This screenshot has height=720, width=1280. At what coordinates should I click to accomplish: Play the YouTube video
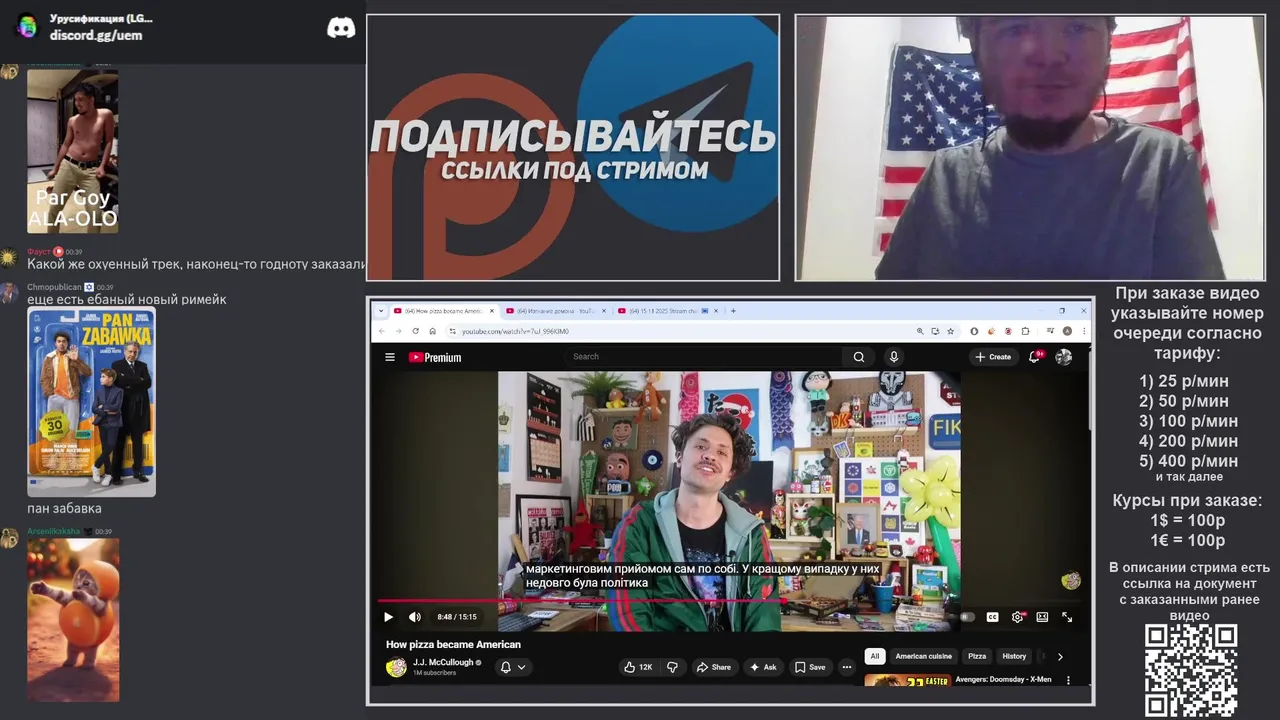click(x=388, y=617)
